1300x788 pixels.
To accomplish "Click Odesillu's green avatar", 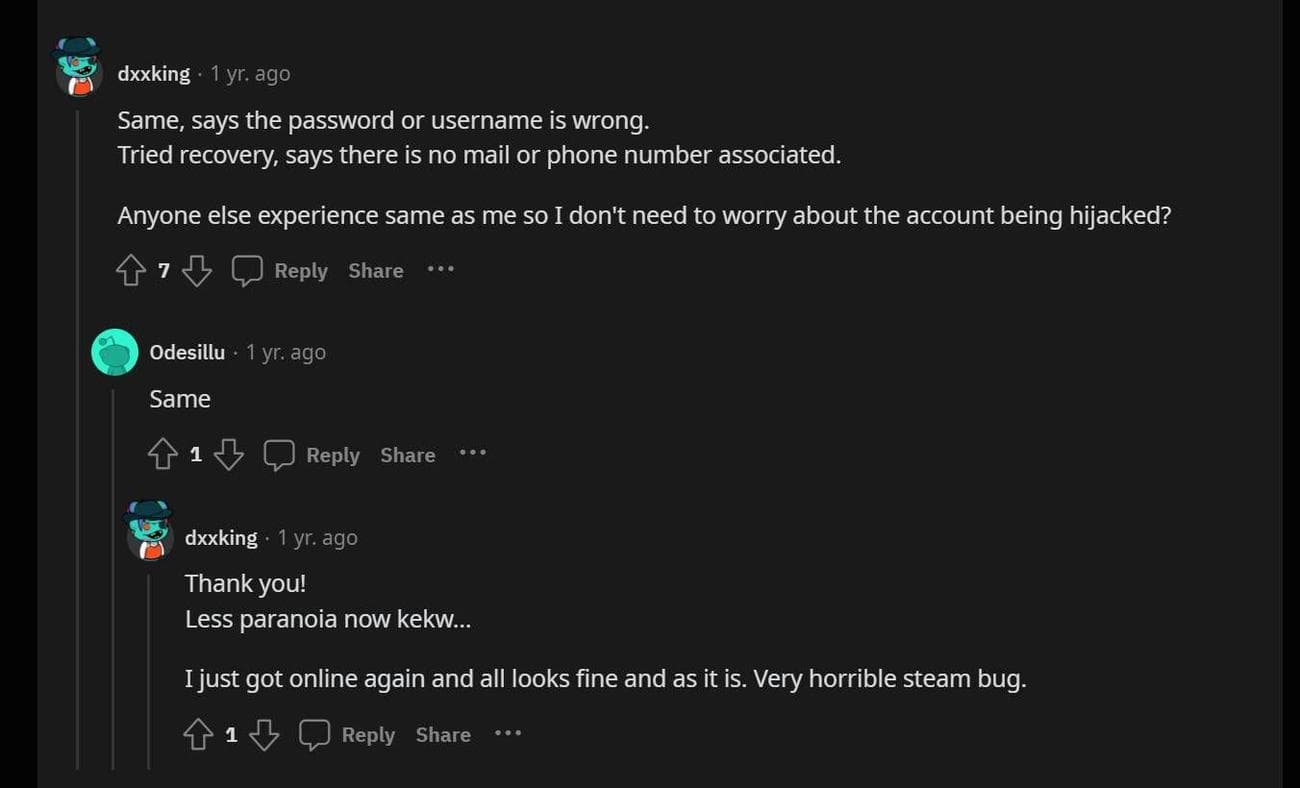I will [x=115, y=352].
